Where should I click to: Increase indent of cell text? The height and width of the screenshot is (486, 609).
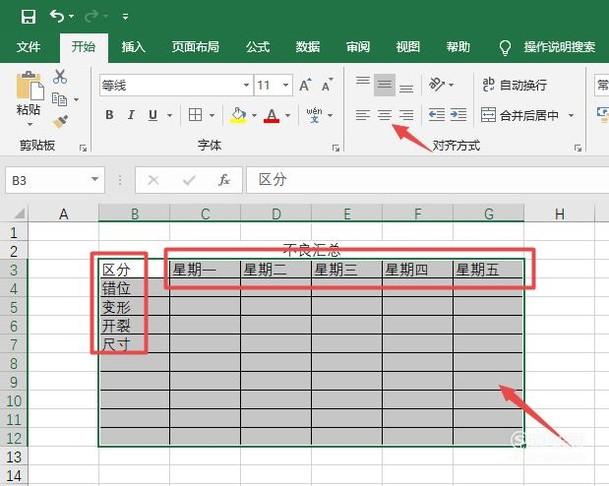point(458,115)
